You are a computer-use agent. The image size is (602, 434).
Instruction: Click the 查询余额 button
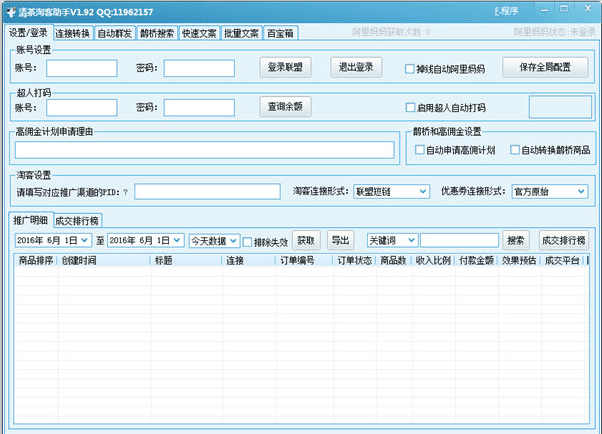tap(285, 107)
